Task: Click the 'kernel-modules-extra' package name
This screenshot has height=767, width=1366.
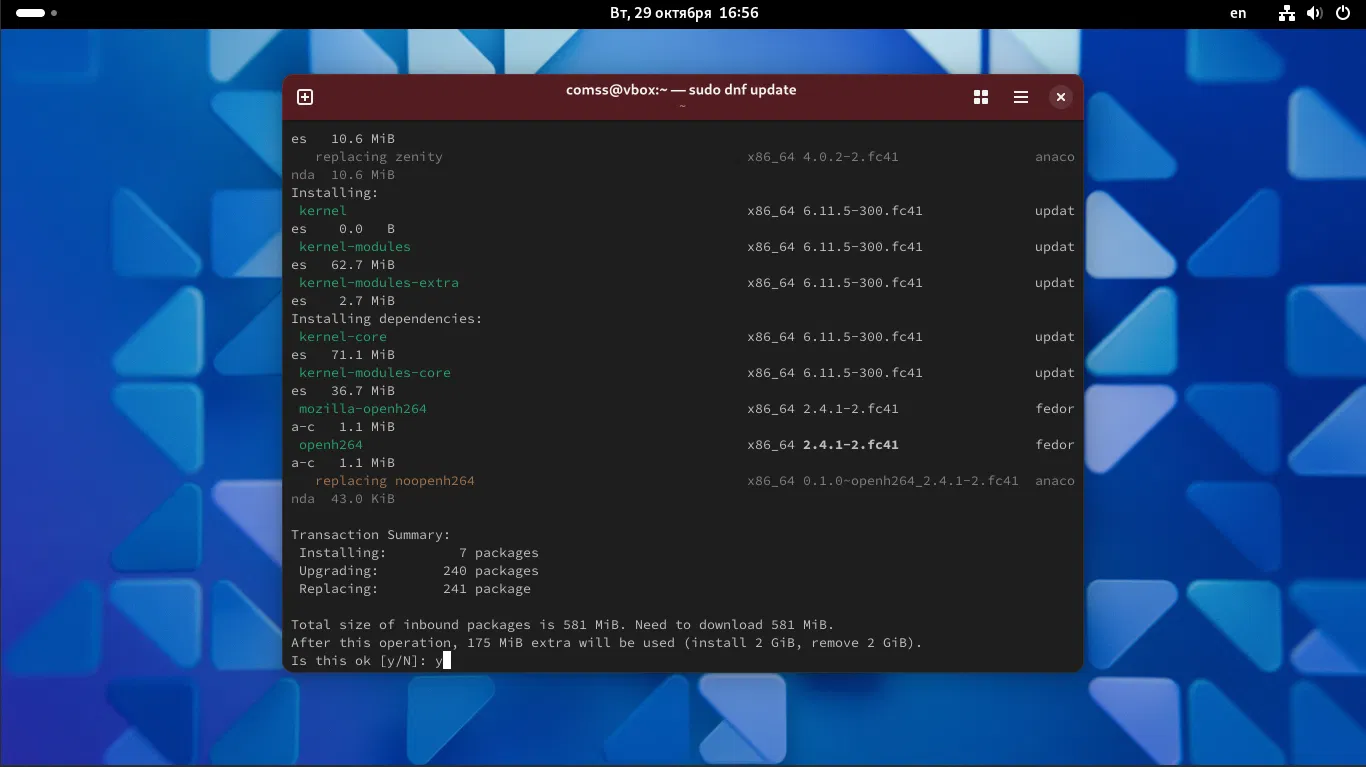Action: pos(379,283)
